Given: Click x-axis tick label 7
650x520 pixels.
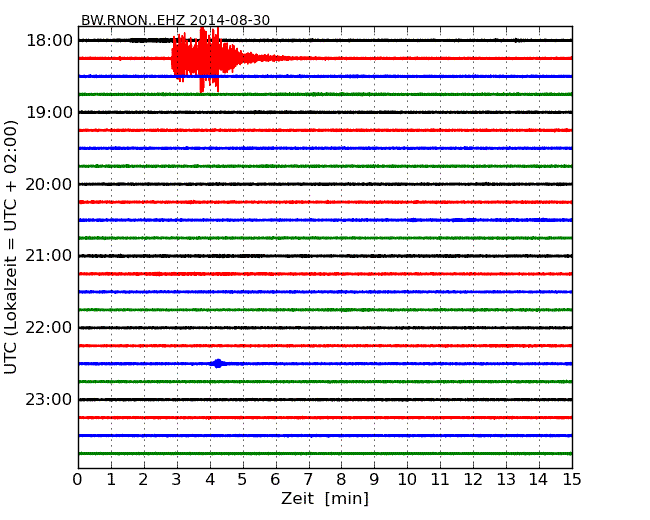Looking at the screenshot, I should tap(308, 480).
